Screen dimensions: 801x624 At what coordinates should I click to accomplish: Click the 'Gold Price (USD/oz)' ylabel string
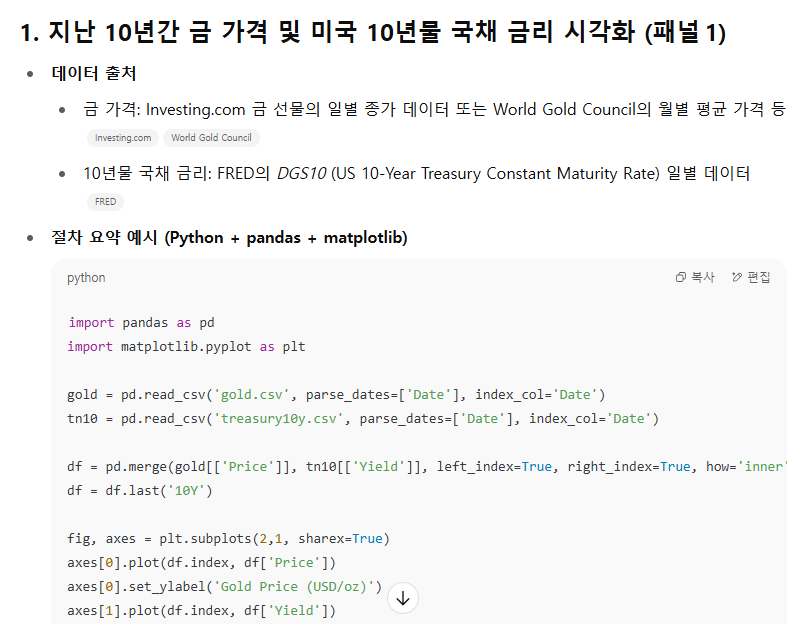tap(297, 587)
